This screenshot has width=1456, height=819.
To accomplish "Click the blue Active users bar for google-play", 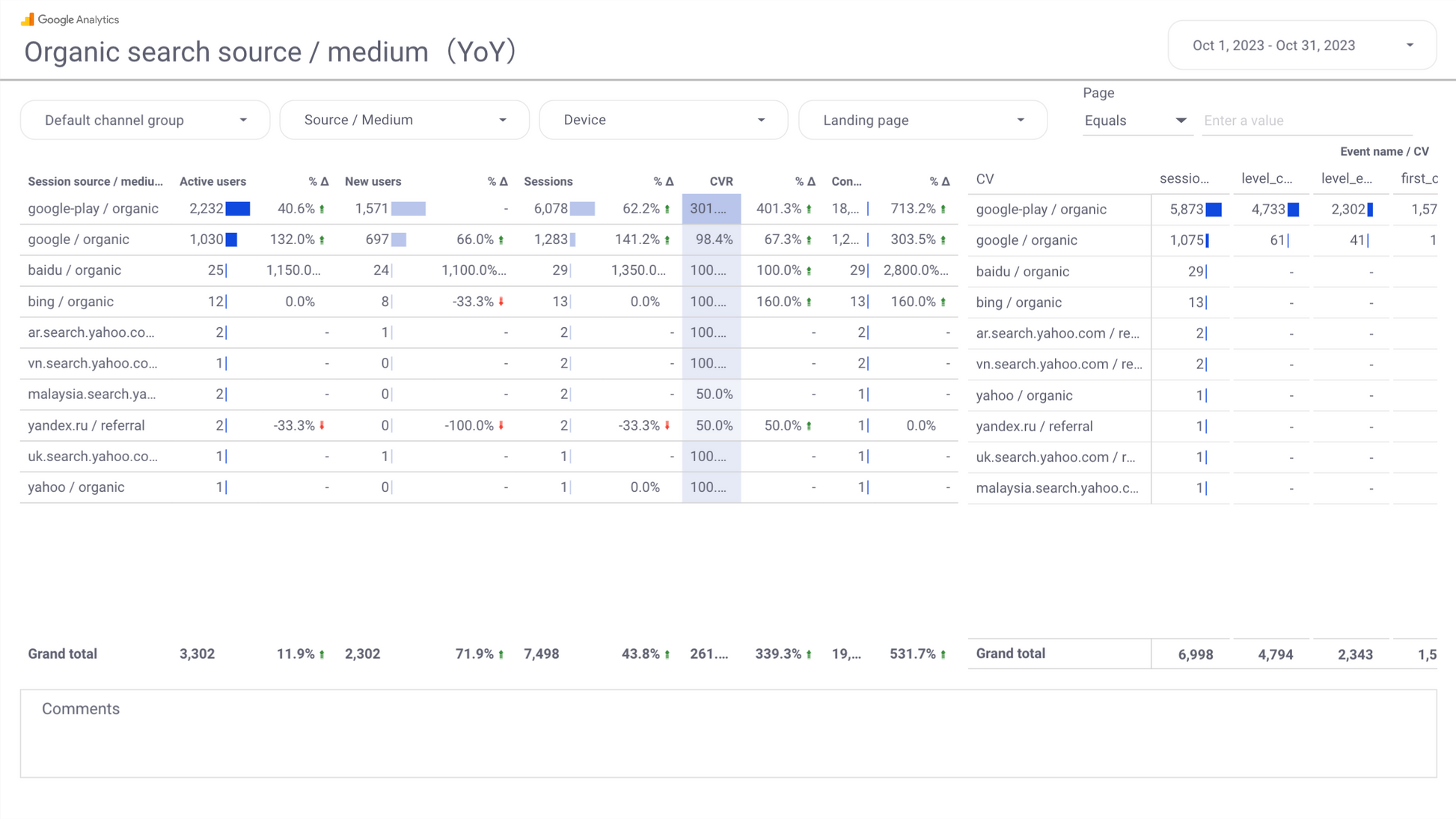I will (x=238, y=209).
